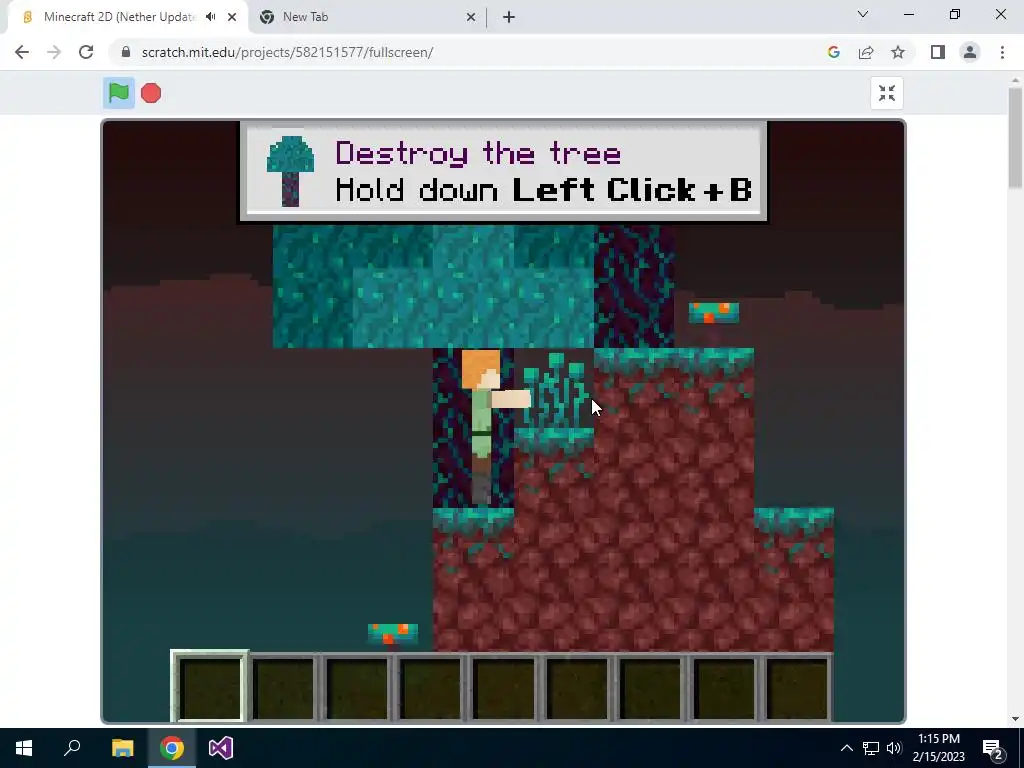The height and width of the screenshot is (768, 1024).
Task: Click the Chrome taskbar icon
Action: 172,748
